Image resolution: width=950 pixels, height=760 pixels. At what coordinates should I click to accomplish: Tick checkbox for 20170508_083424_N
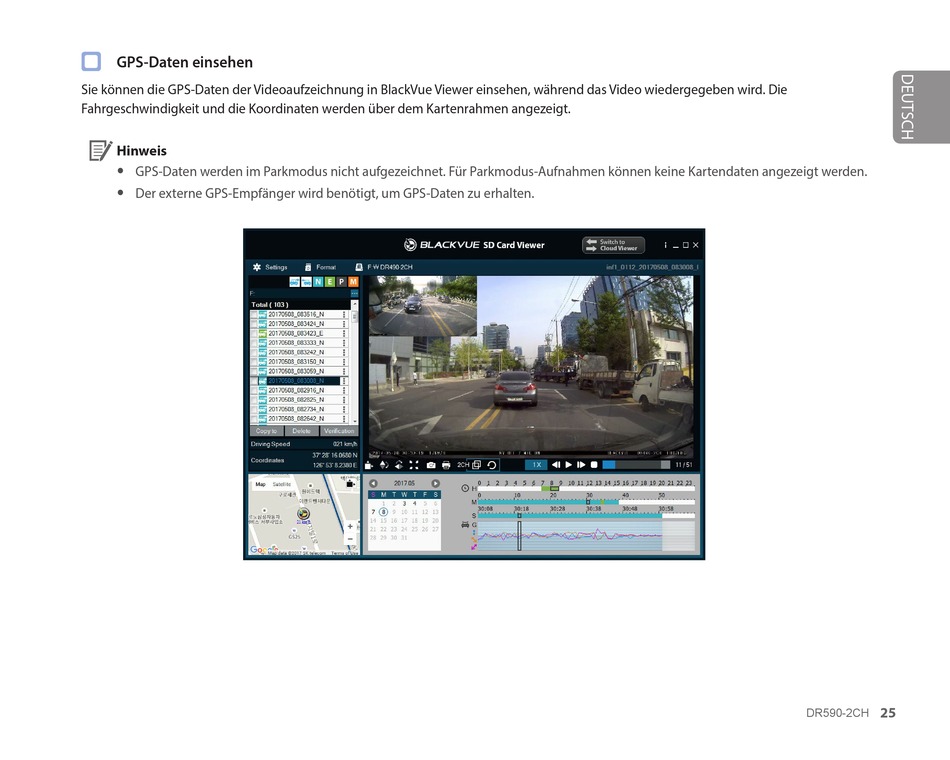point(254,324)
